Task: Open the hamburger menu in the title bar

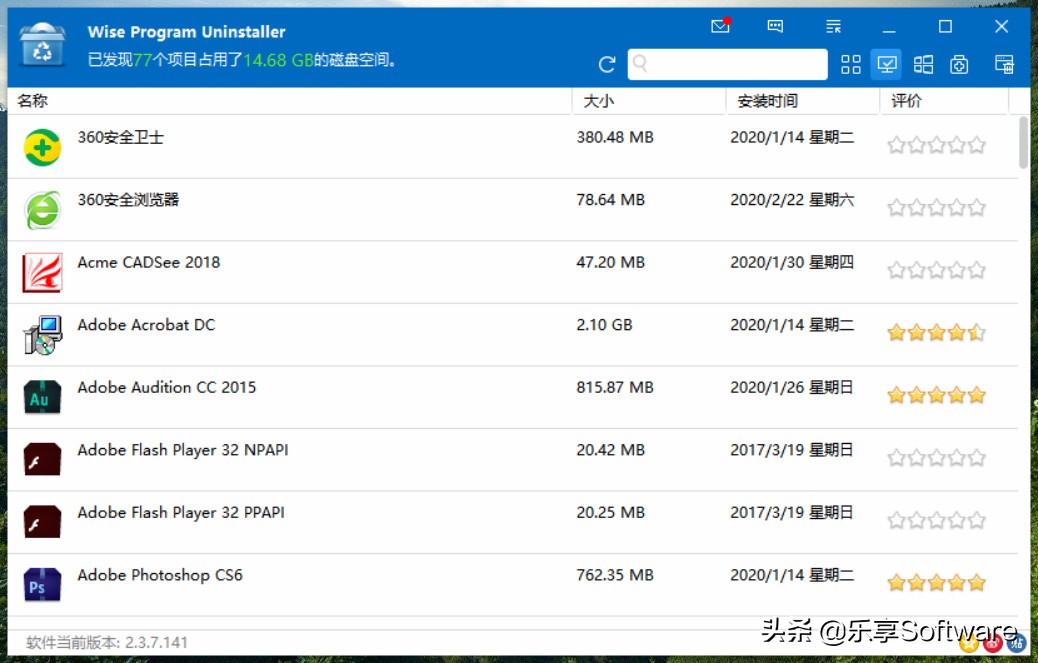Action: click(x=833, y=26)
